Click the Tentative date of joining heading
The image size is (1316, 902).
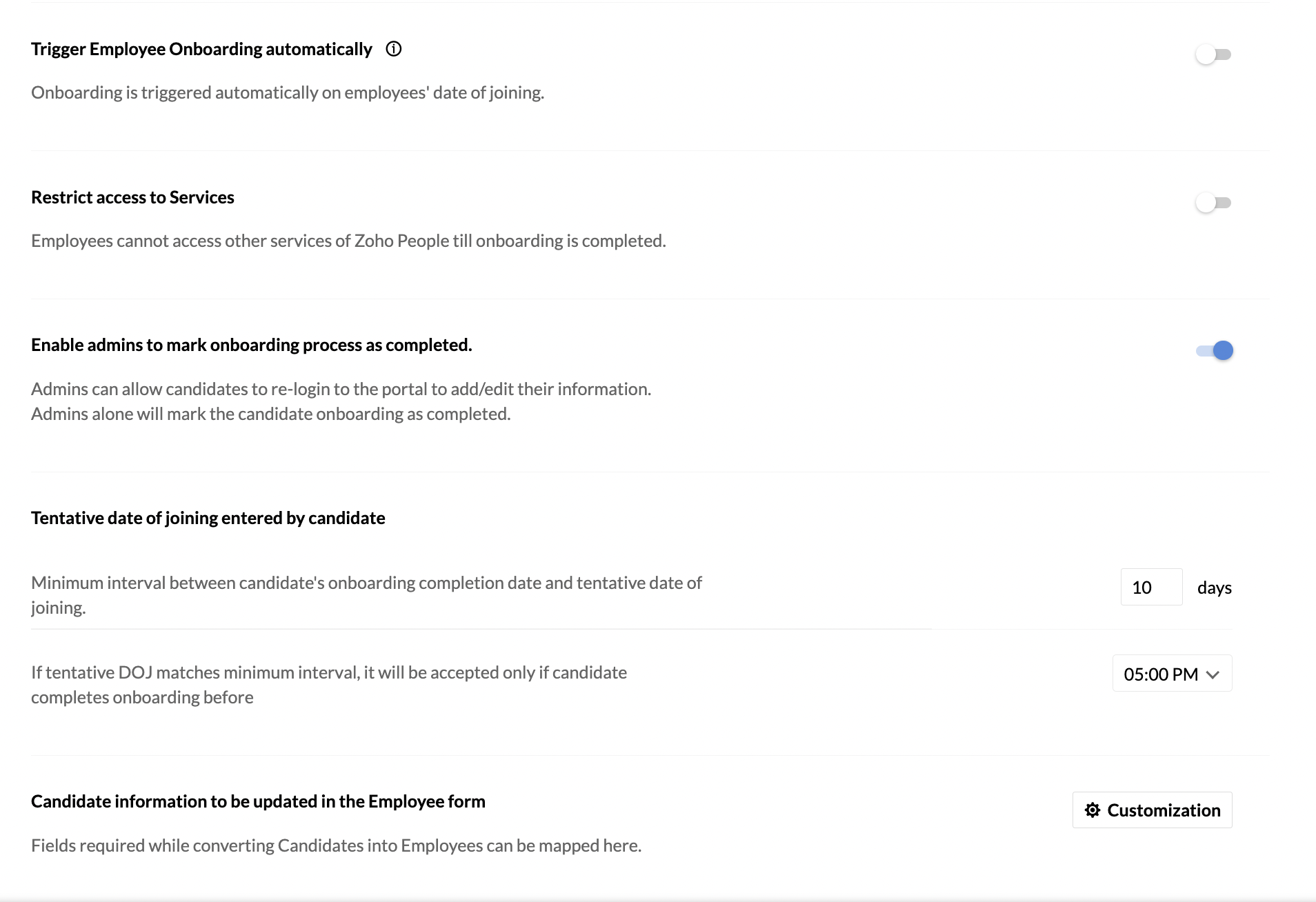(208, 518)
